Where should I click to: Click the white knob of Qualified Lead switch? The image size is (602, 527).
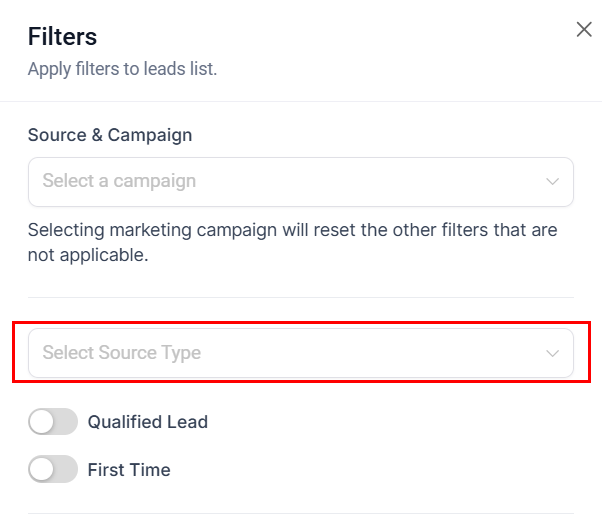click(42, 422)
